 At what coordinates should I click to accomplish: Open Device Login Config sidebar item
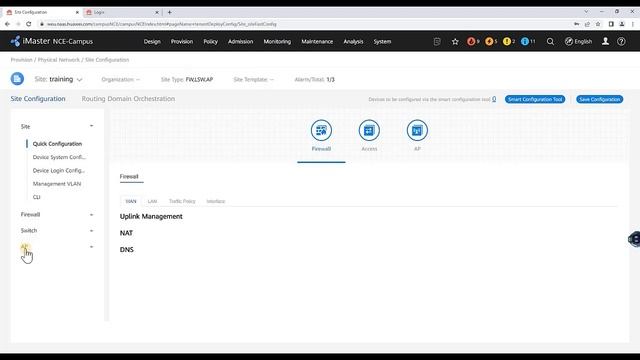click(59, 171)
